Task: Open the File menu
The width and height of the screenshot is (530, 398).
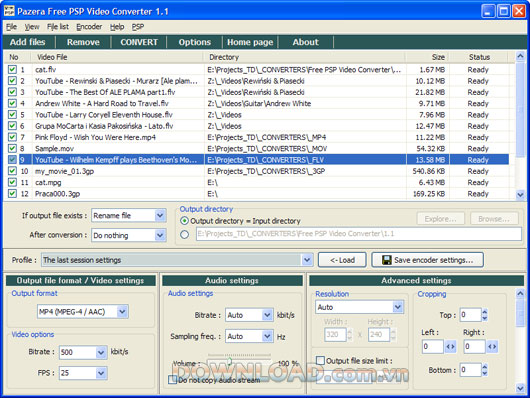Action: click(x=11, y=27)
